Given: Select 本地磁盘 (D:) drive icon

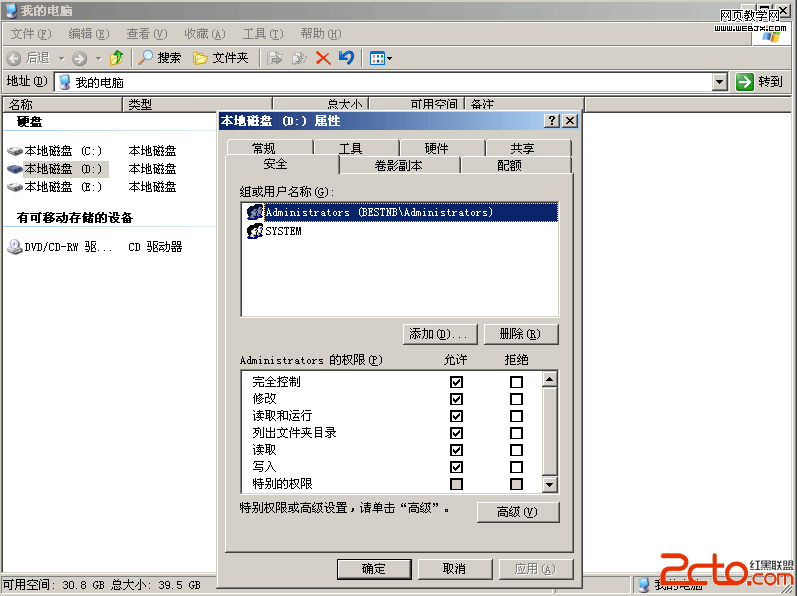Looking at the screenshot, I should point(15,169).
